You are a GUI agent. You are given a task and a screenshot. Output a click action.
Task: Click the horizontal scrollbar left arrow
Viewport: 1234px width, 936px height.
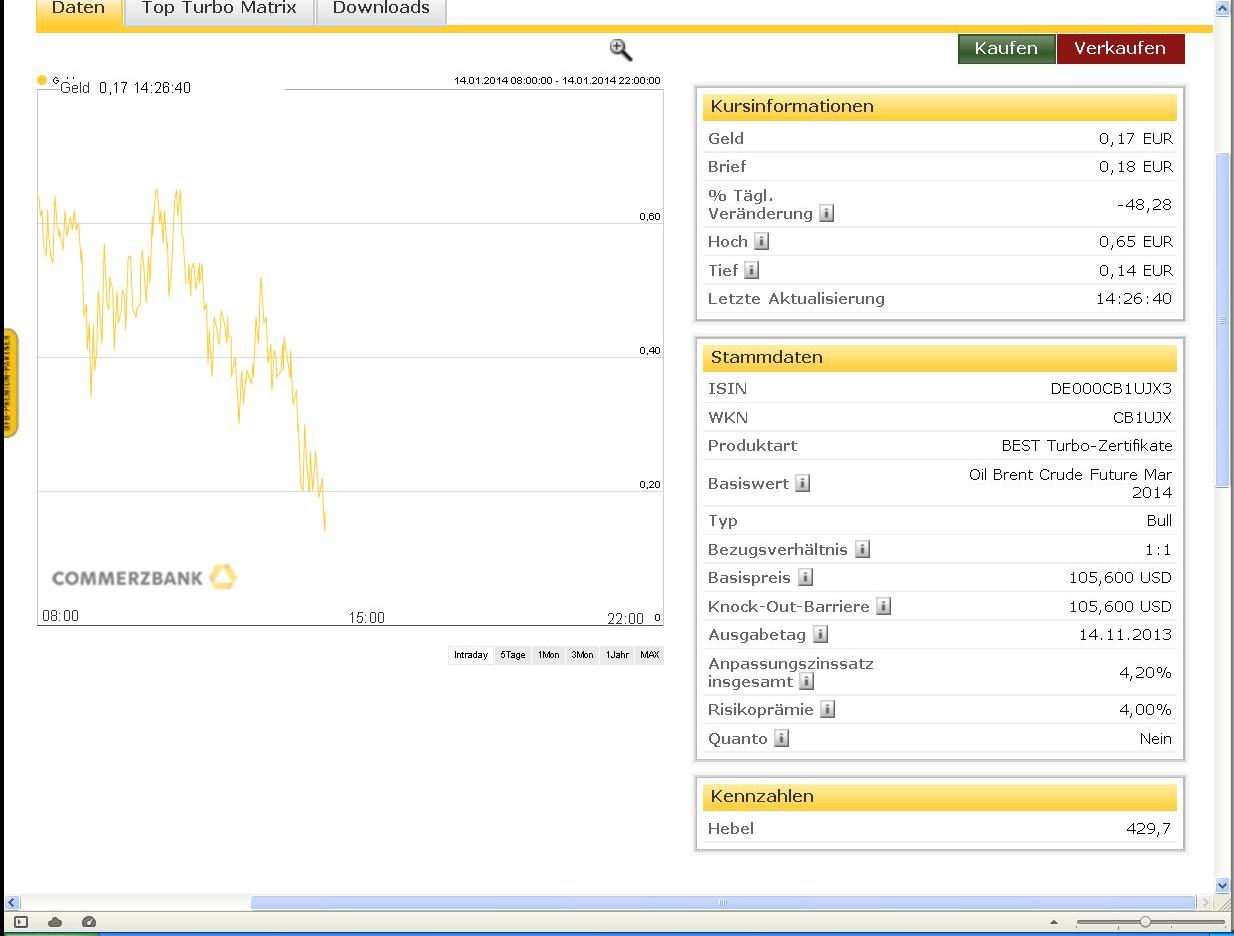pos(12,902)
